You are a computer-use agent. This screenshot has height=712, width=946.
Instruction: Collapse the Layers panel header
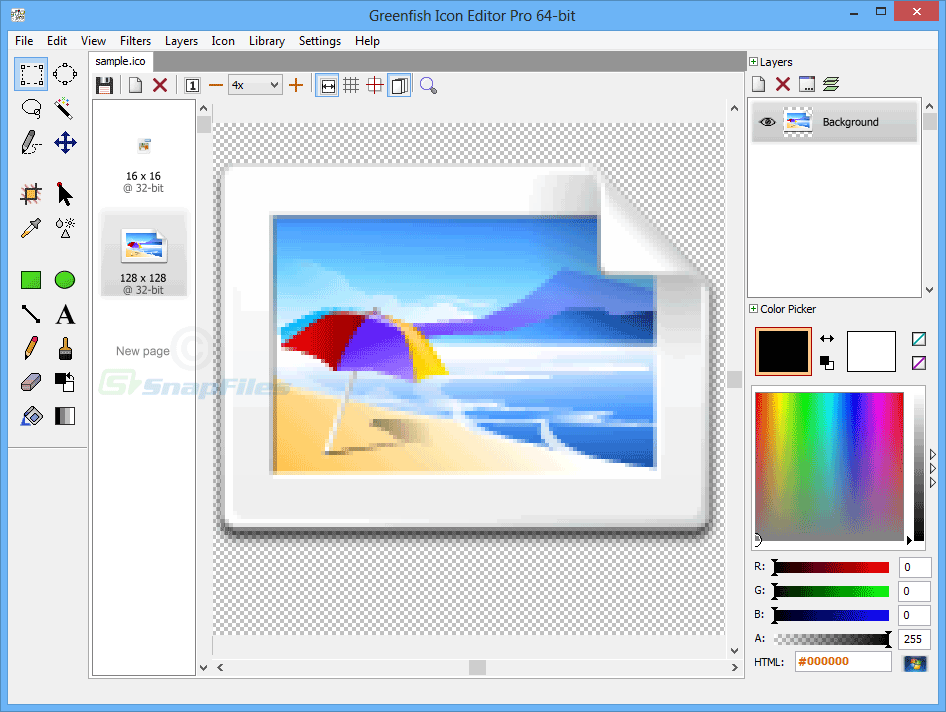point(752,61)
